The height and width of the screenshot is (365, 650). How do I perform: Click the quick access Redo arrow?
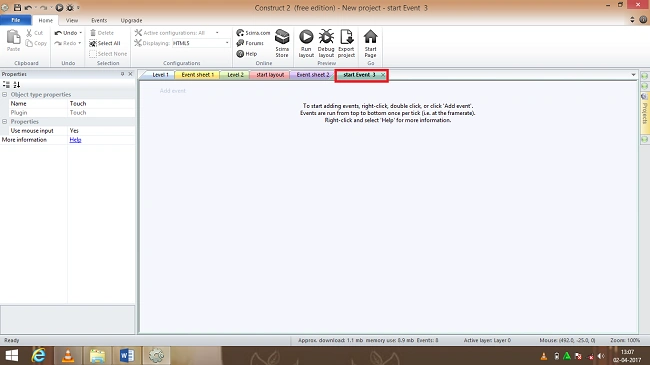pyautogui.click(x=43, y=7)
